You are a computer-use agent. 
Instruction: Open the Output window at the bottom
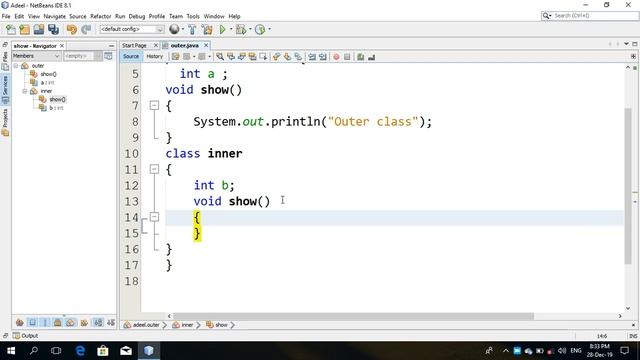click(x=25, y=336)
